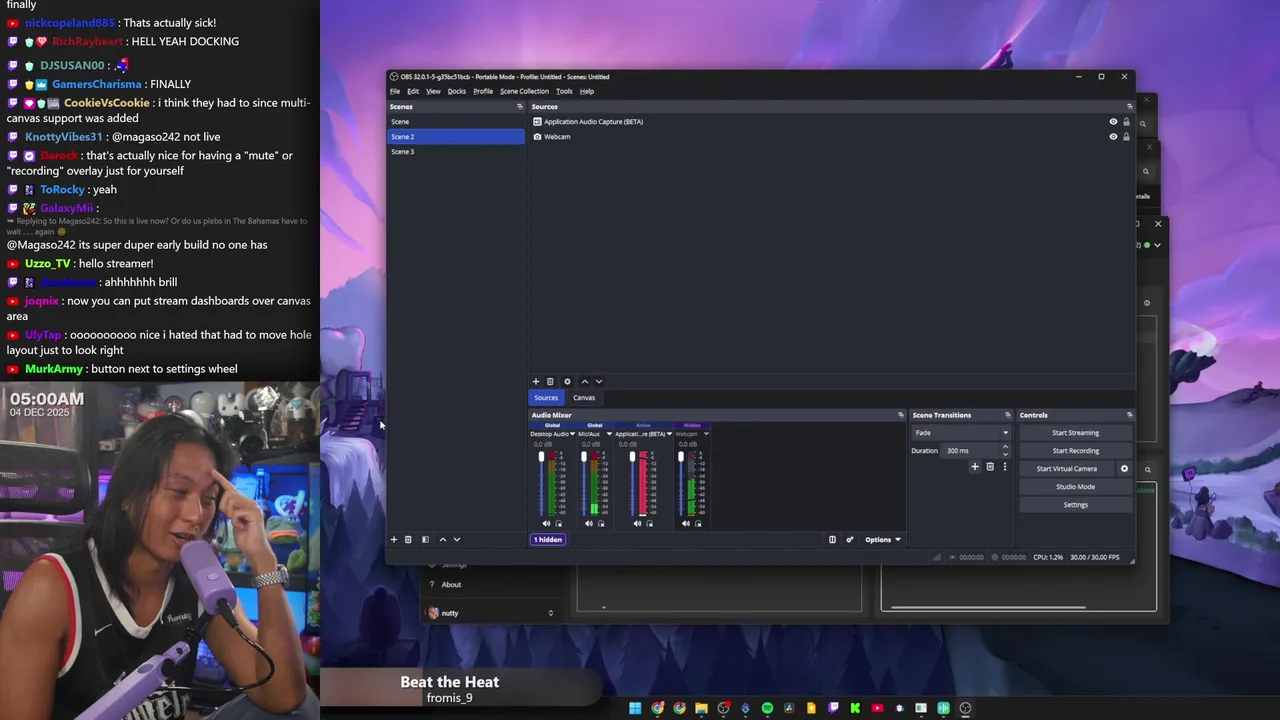
Task: Toggle Desktop Audio monitoring headphone icon
Action: tap(558, 524)
